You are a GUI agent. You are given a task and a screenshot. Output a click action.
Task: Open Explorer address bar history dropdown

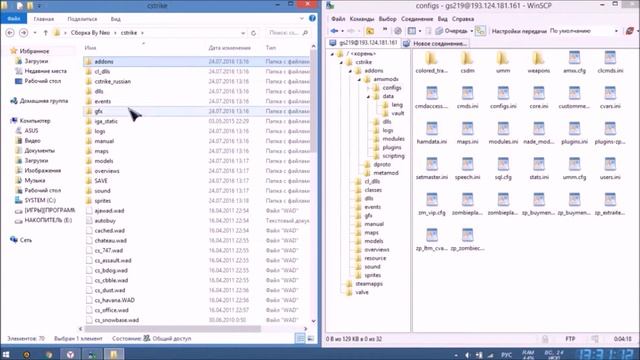click(243, 33)
